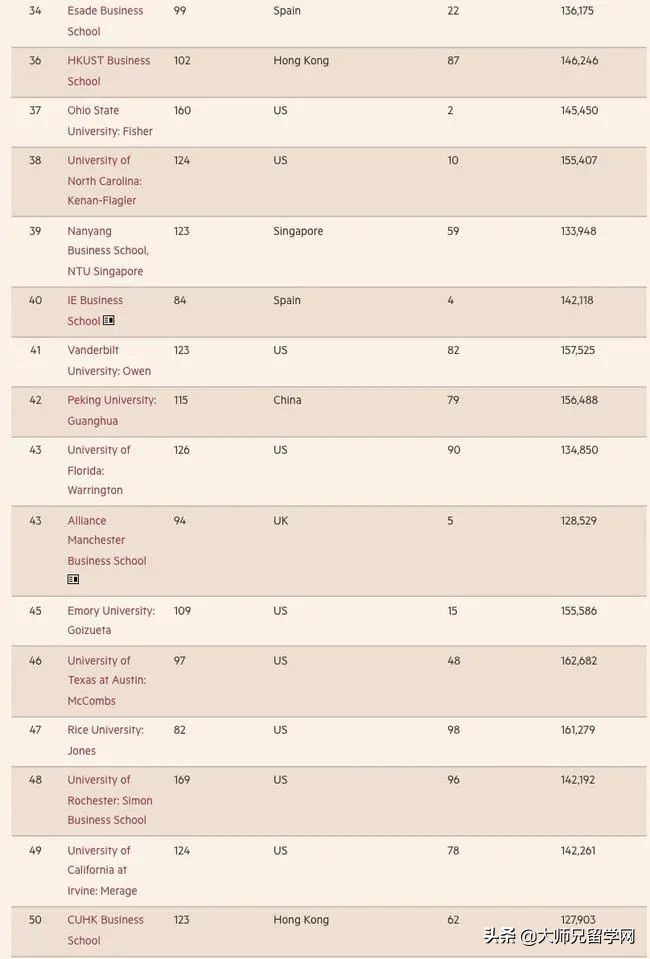
Task: Click the salary value 162,682
Action: coord(579,661)
